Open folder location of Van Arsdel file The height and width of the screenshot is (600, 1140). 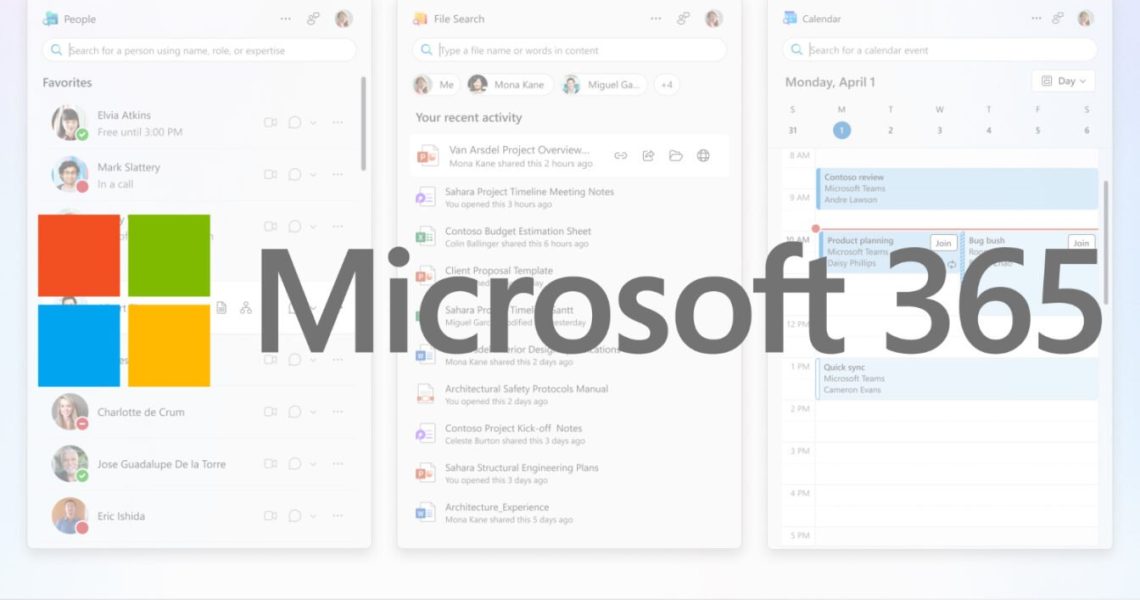pos(676,156)
